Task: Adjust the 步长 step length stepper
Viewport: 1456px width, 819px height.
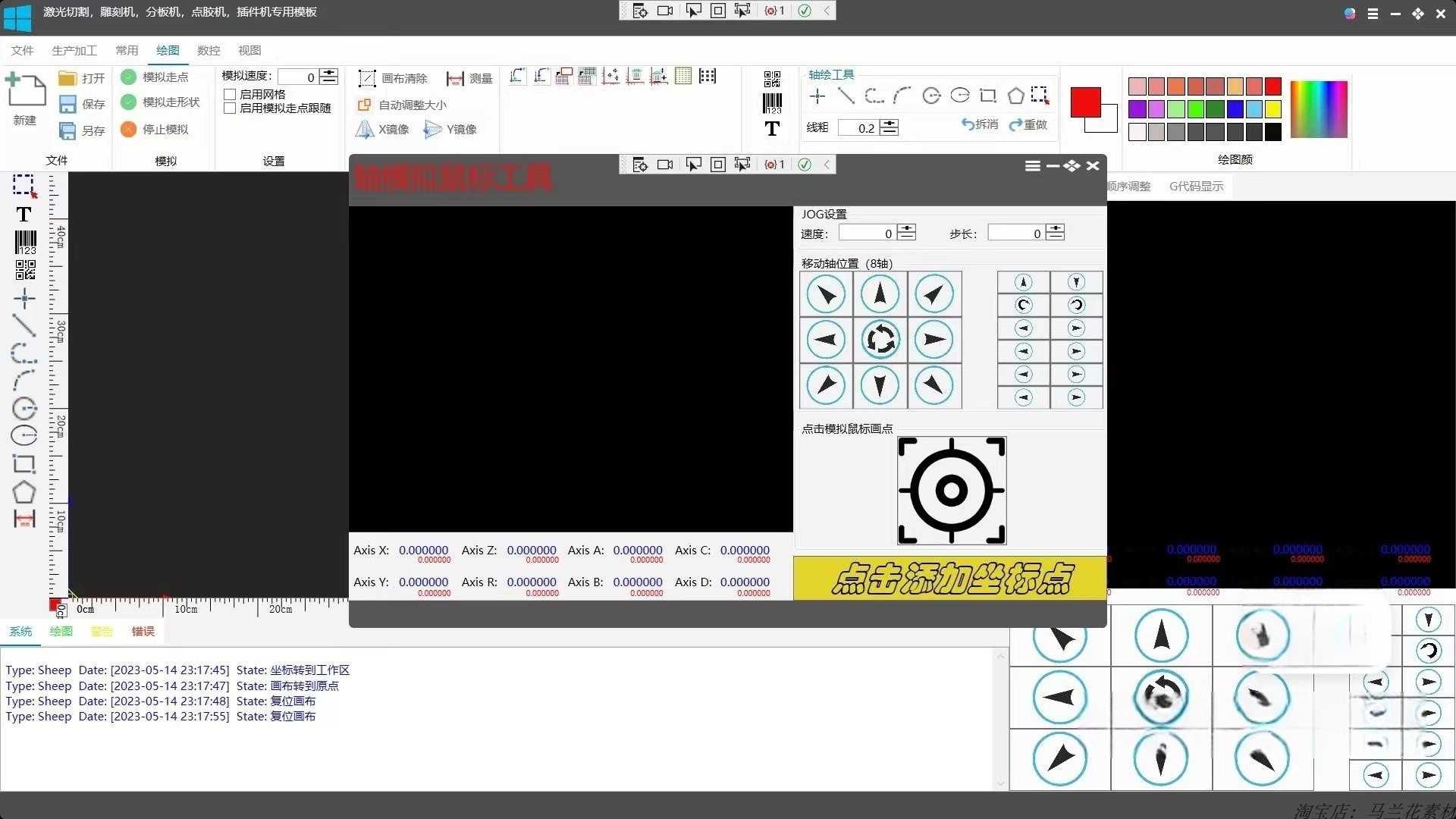Action: (1055, 233)
